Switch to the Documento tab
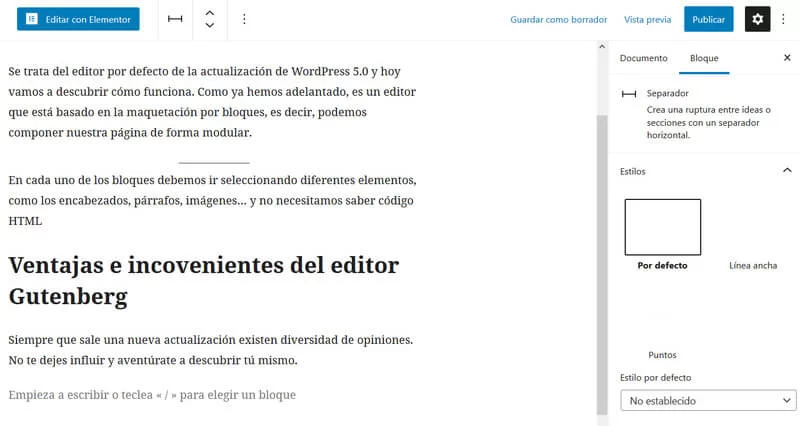 [643, 58]
